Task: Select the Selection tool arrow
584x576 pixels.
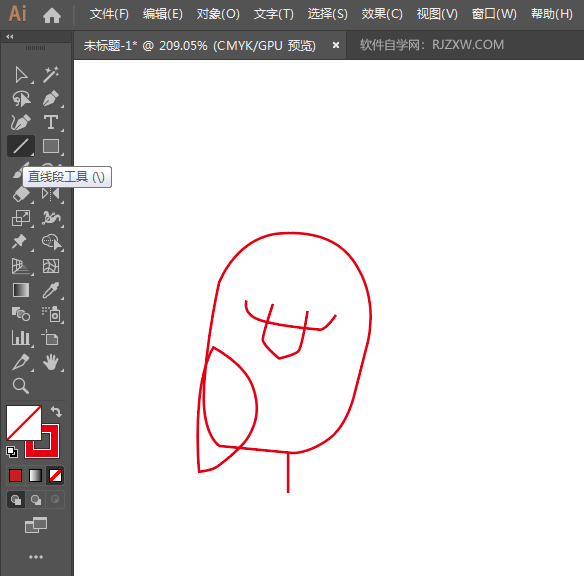Action: [21, 75]
